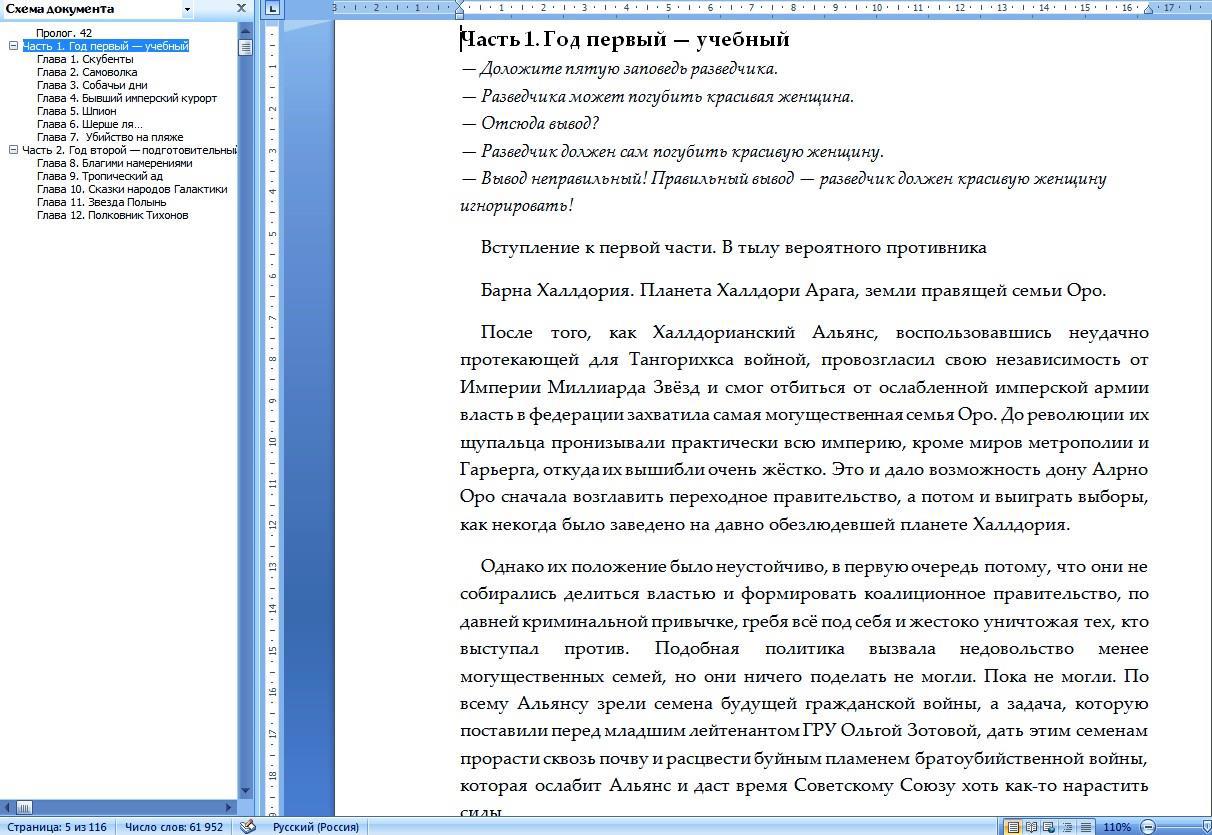Jump to Пролог. 42 in document map
Screen dimensions: 1212x835
click(x=64, y=33)
